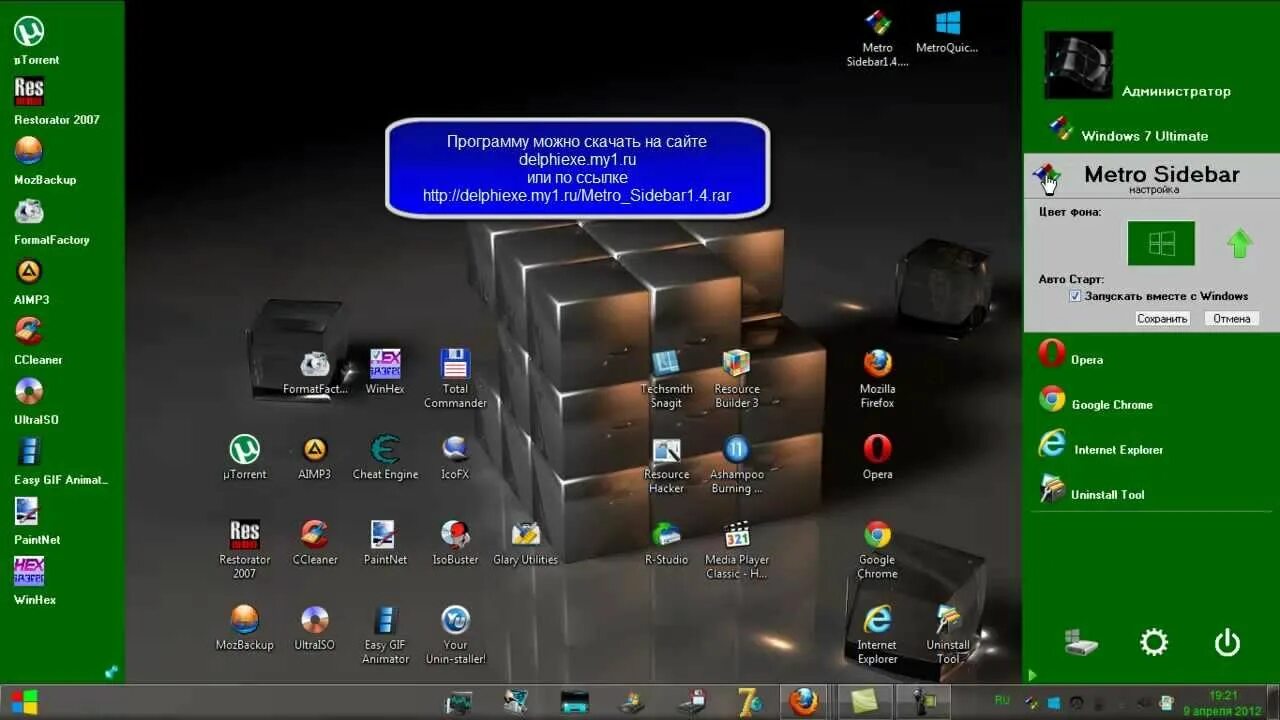Viewport: 1280px width, 720px height.
Task: Open the Start button on taskbar
Action: click(x=25, y=702)
